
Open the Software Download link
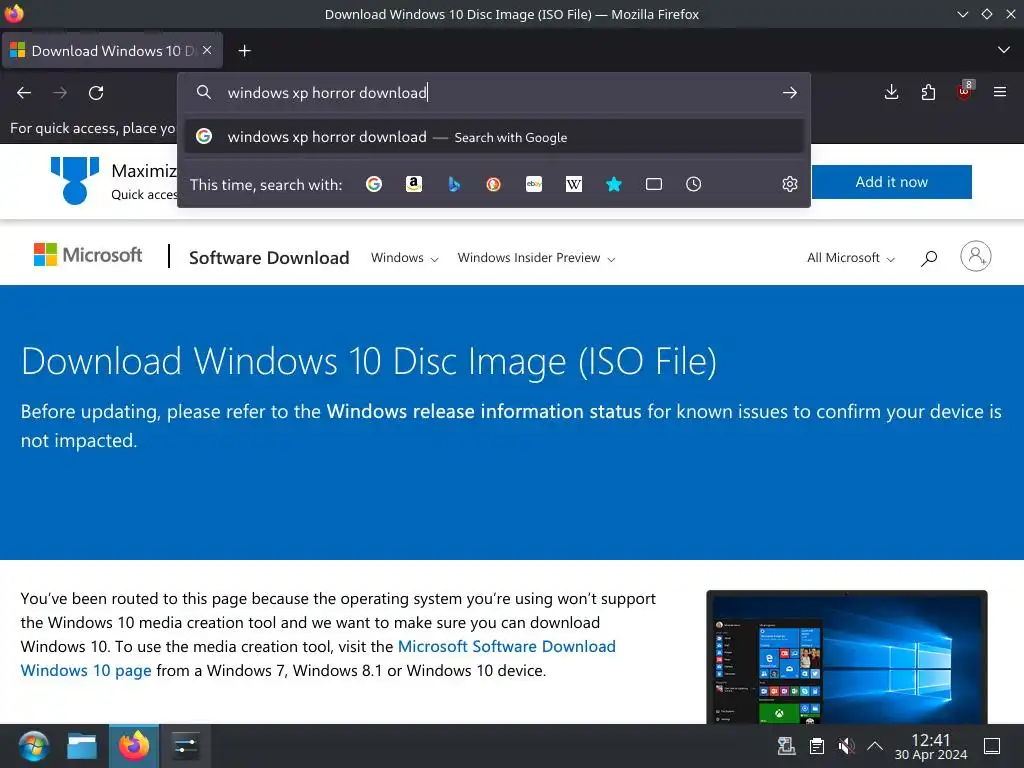pyautogui.click(x=269, y=258)
